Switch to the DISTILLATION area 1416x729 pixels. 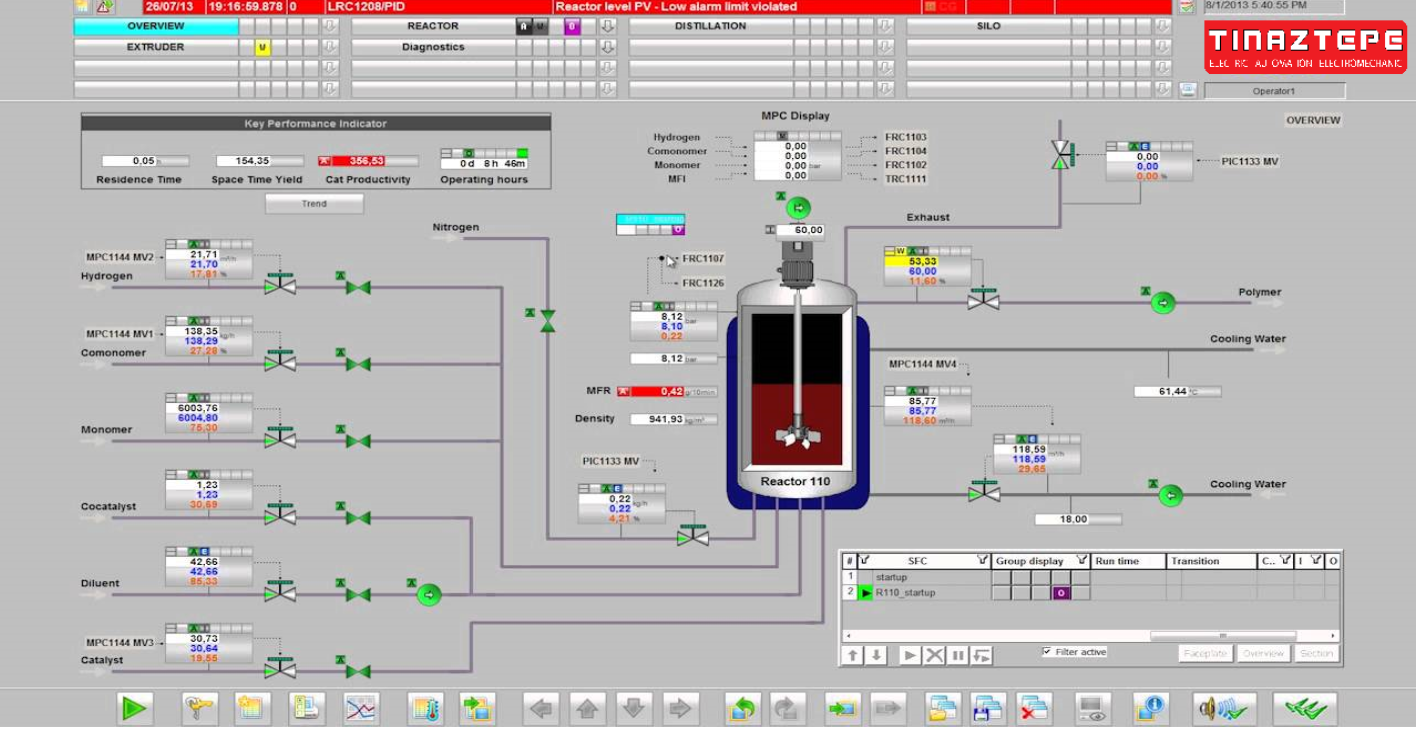click(711, 26)
